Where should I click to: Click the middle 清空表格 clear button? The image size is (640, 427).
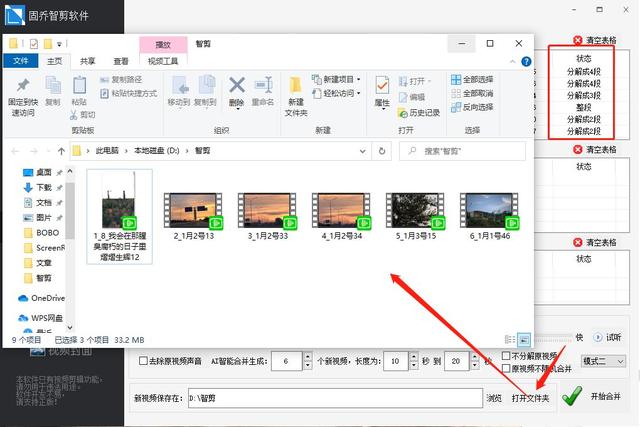[x=595, y=149]
